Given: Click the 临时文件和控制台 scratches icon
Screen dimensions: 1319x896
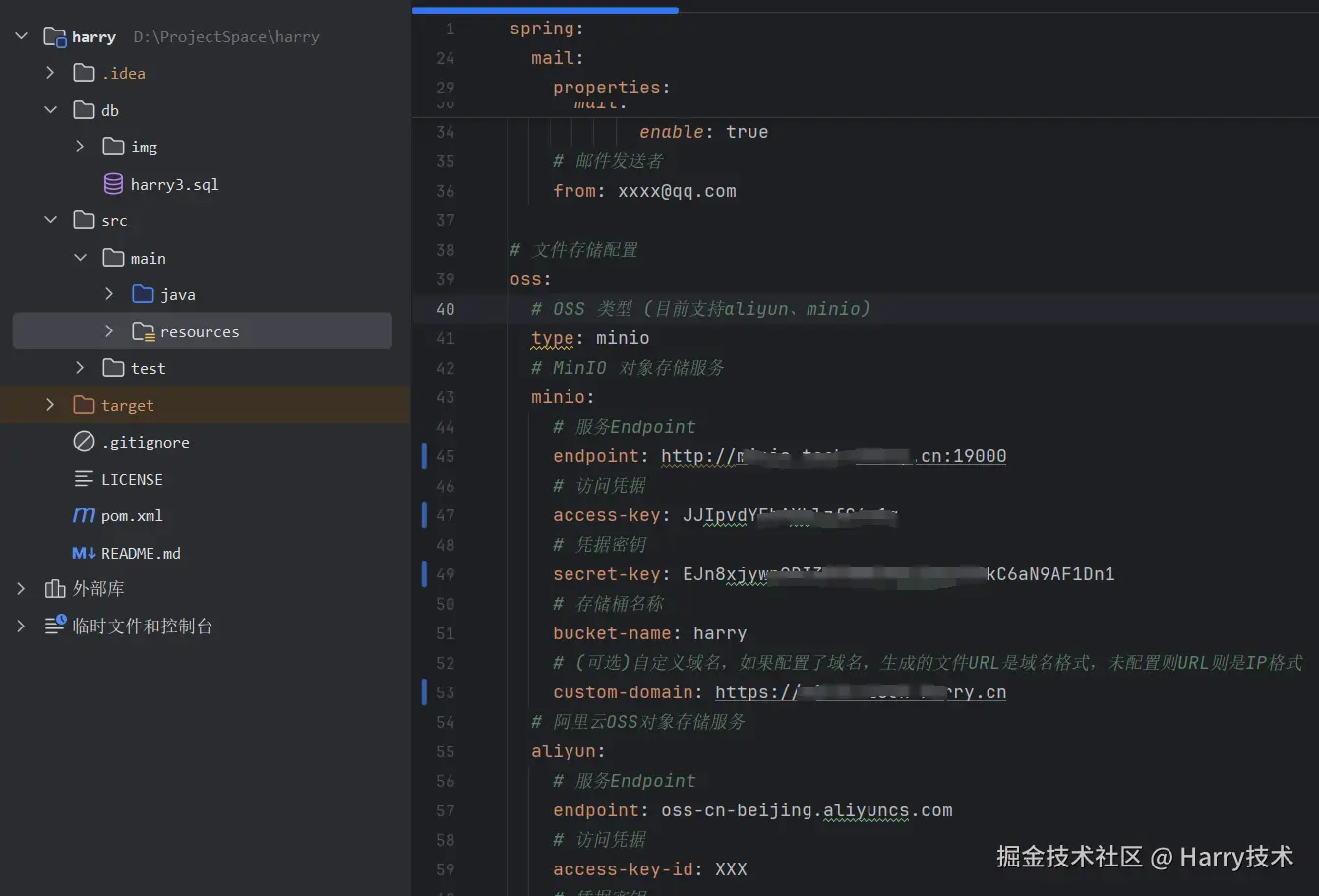Looking at the screenshot, I should point(55,626).
